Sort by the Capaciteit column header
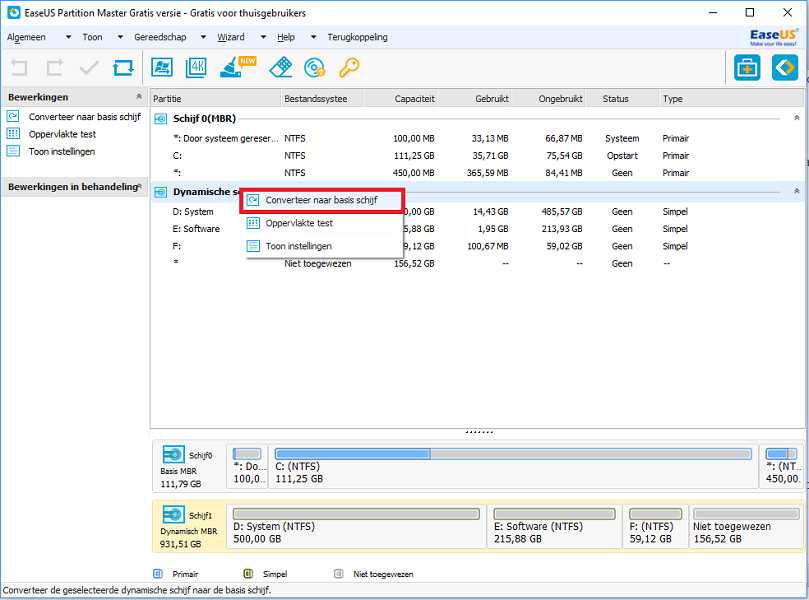This screenshot has height=600, width=809. coord(400,99)
